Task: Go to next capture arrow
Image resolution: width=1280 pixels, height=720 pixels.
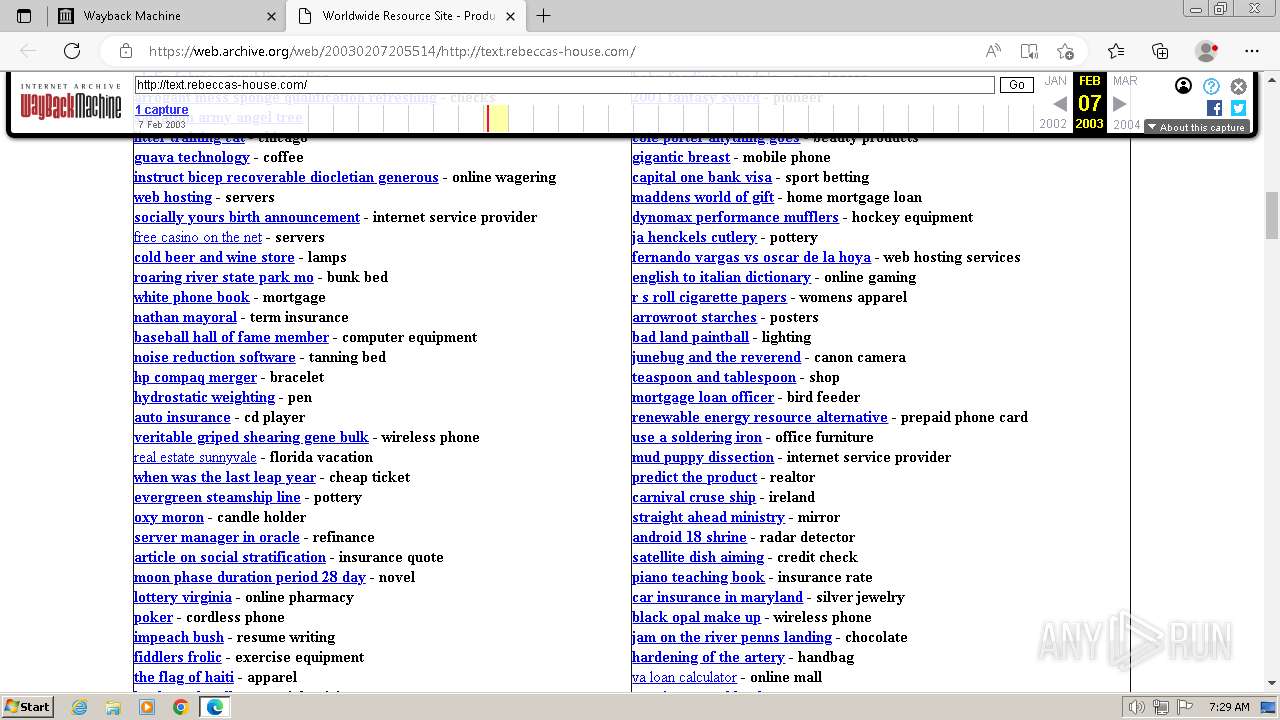Action: click(x=1120, y=103)
